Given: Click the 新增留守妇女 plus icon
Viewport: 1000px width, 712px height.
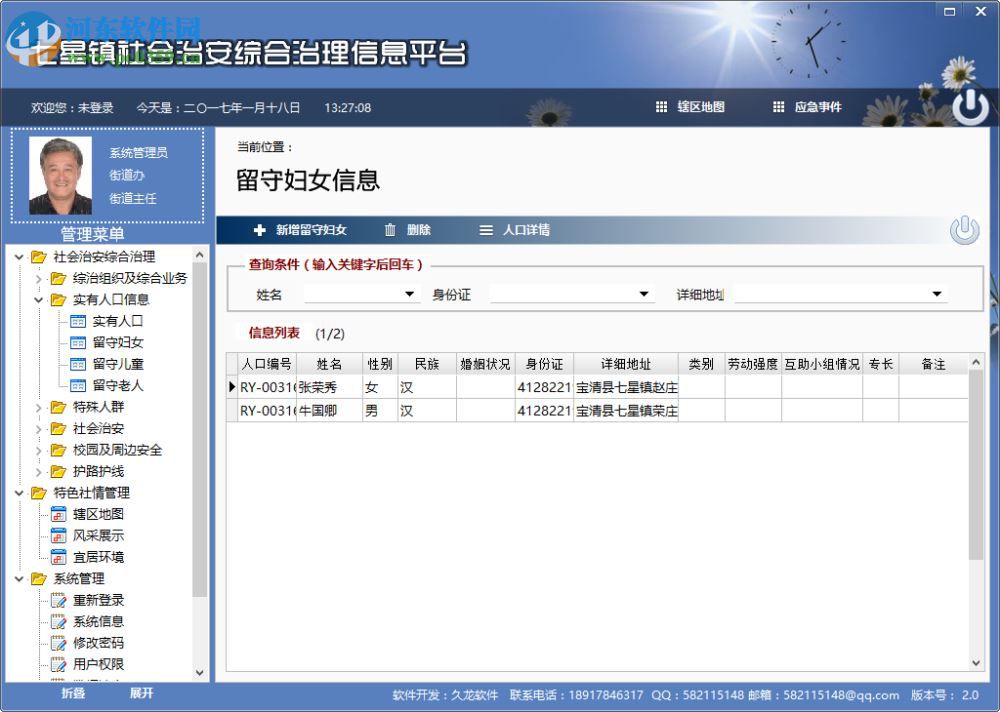Looking at the screenshot, I should (x=260, y=229).
